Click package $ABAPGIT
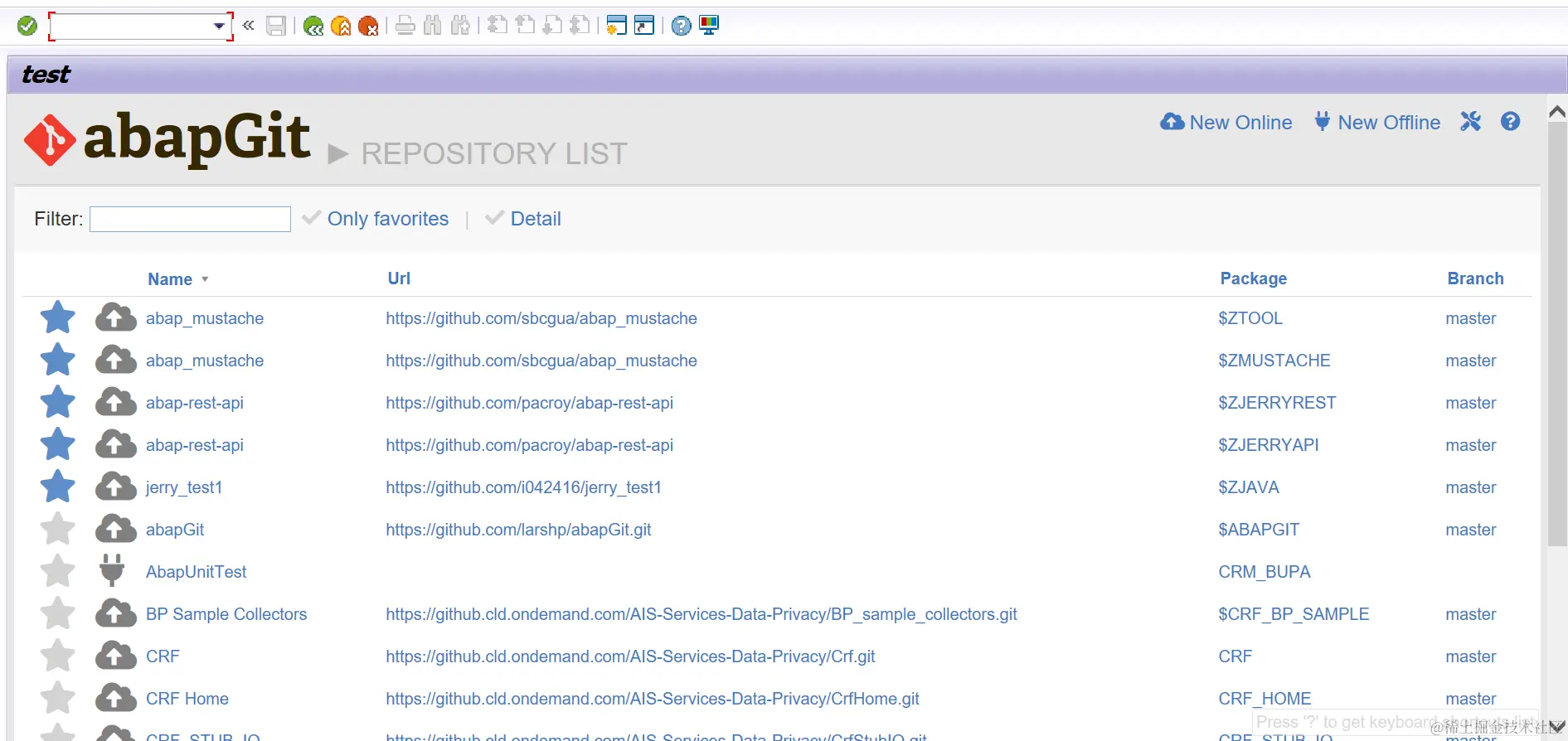 click(1259, 530)
